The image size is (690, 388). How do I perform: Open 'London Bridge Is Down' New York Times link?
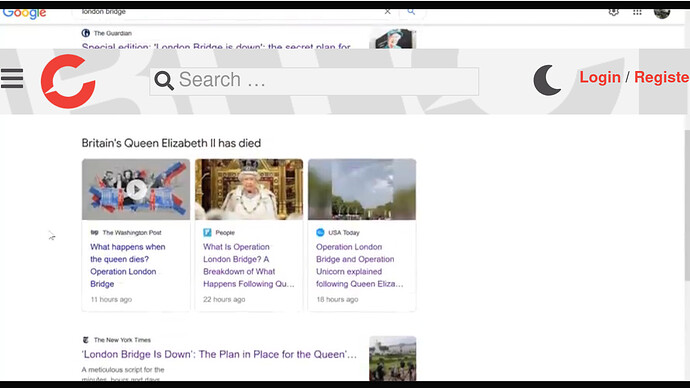pos(219,354)
